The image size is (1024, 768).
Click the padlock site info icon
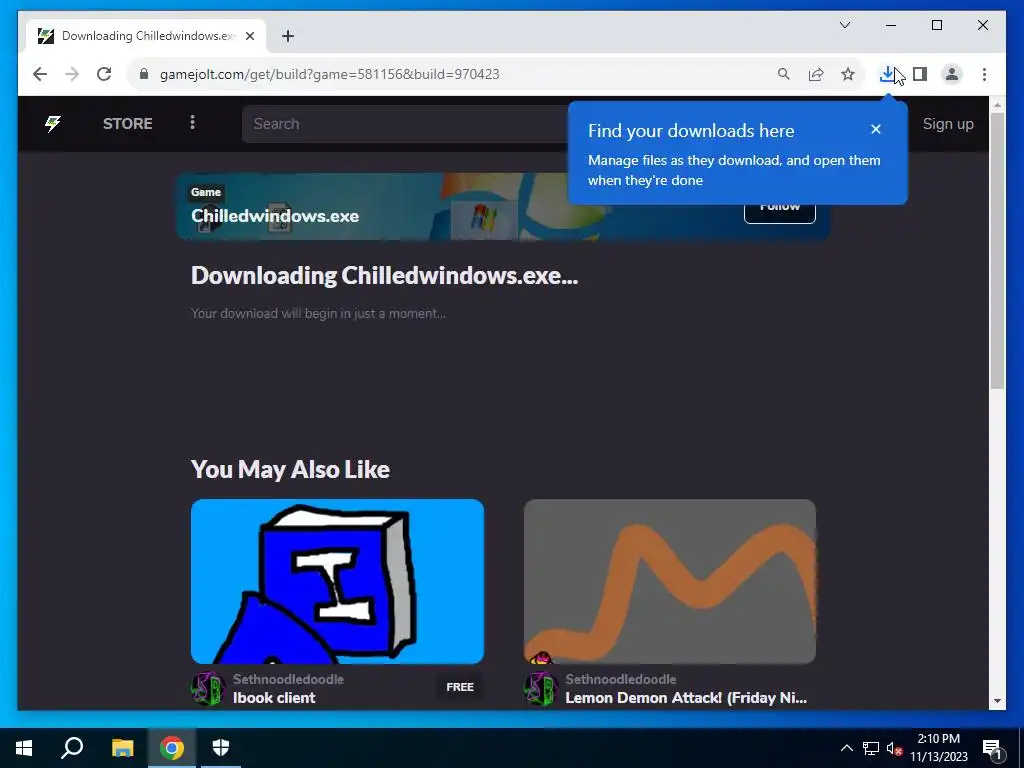pyautogui.click(x=144, y=74)
